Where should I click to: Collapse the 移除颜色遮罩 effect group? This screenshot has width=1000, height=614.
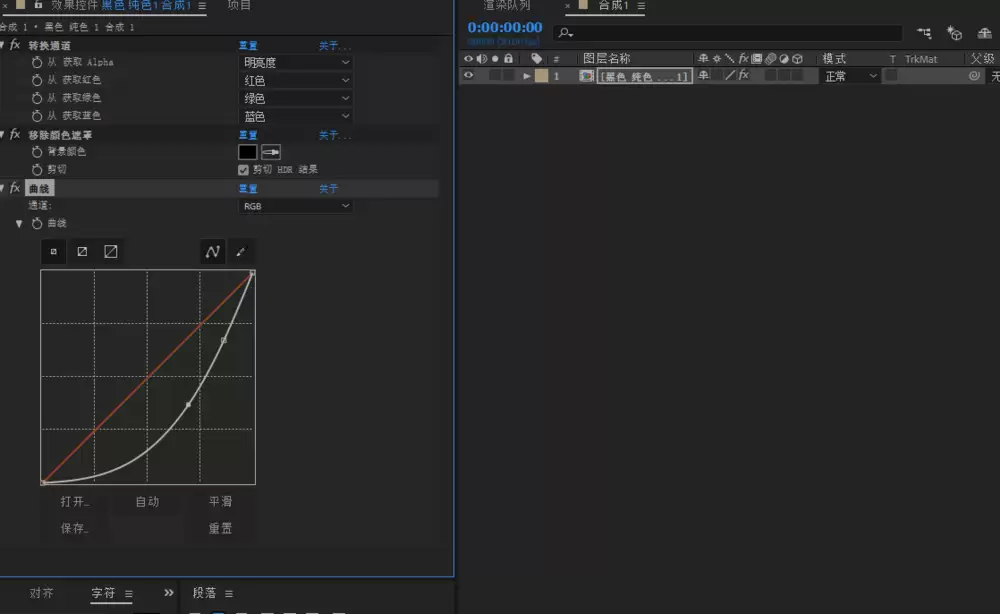(3, 135)
